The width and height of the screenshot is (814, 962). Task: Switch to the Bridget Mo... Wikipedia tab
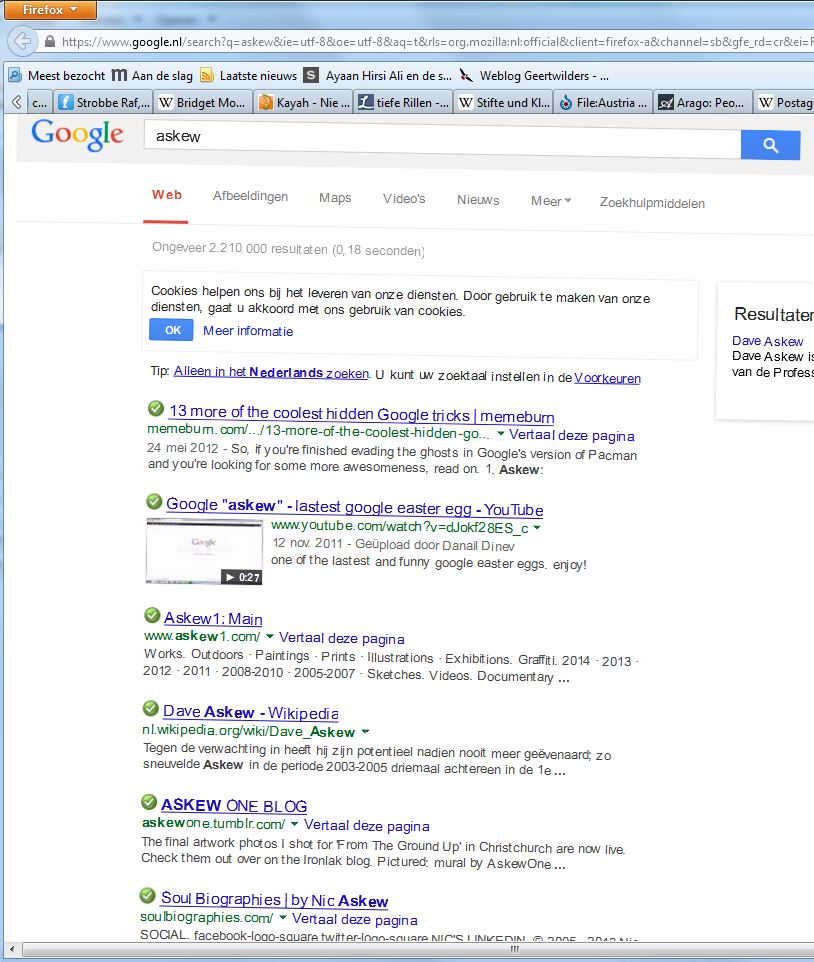point(202,102)
